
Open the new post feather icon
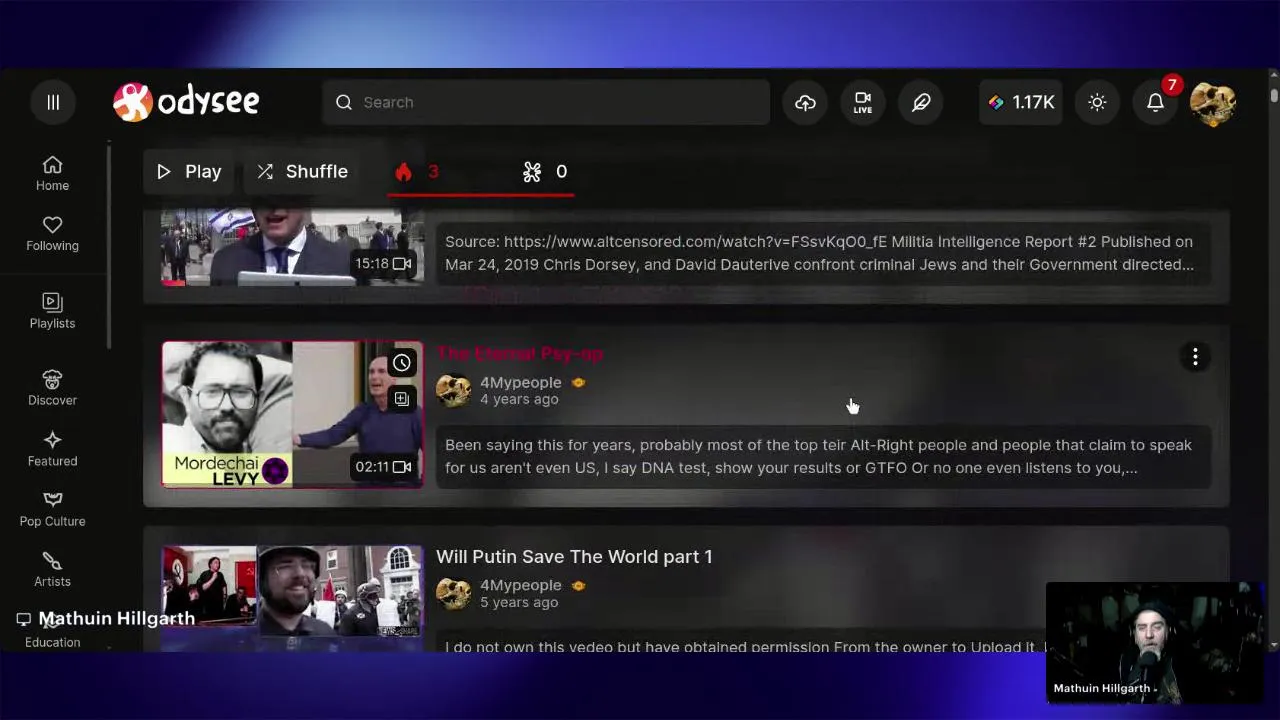(921, 102)
